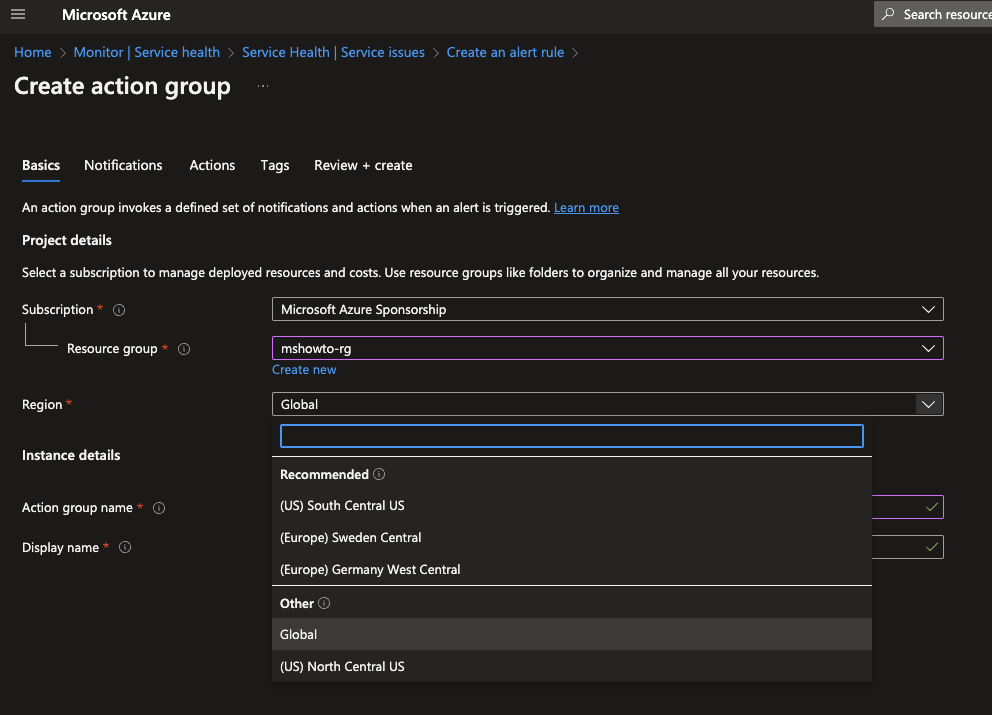The image size is (992, 715).
Task: Click the Create action group page title
Action: point(122,86)
